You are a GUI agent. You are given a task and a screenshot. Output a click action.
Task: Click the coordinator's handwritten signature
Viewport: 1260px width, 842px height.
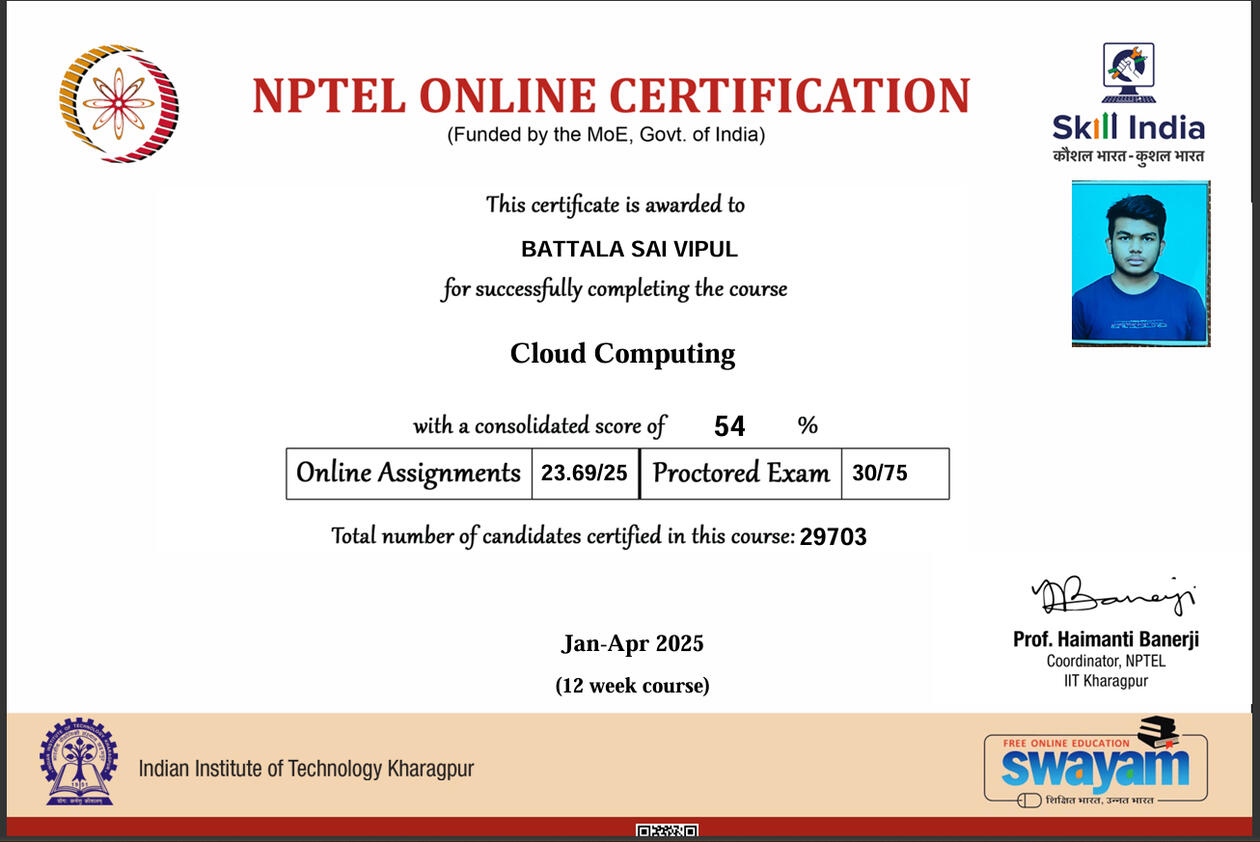pos(1113,597)
